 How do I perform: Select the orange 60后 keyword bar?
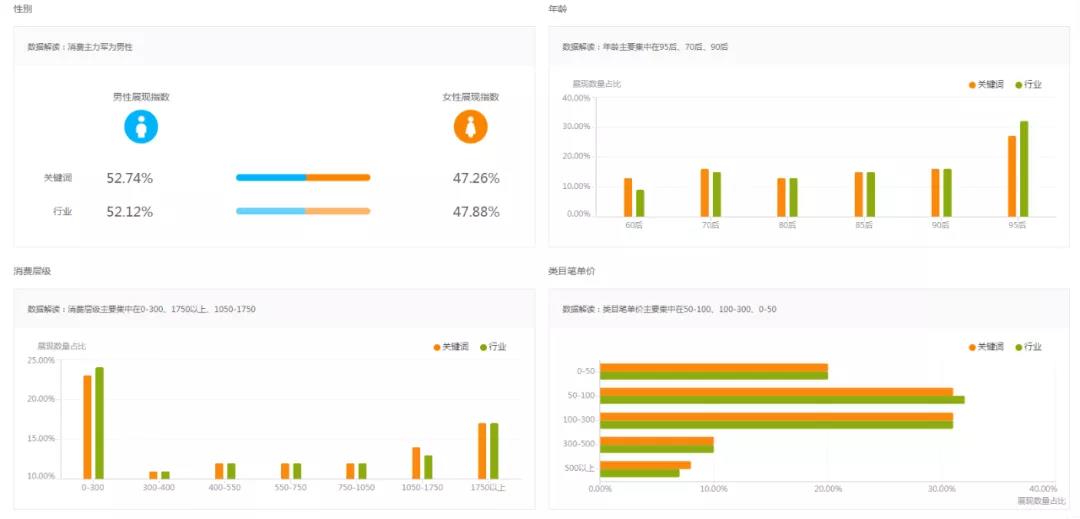pos(628,197)
